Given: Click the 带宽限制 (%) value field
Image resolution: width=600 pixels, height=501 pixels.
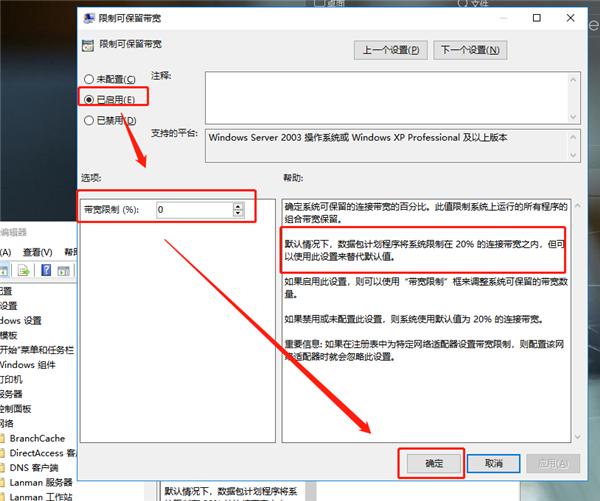Looking at the screenshot, I should coord(194,210).
